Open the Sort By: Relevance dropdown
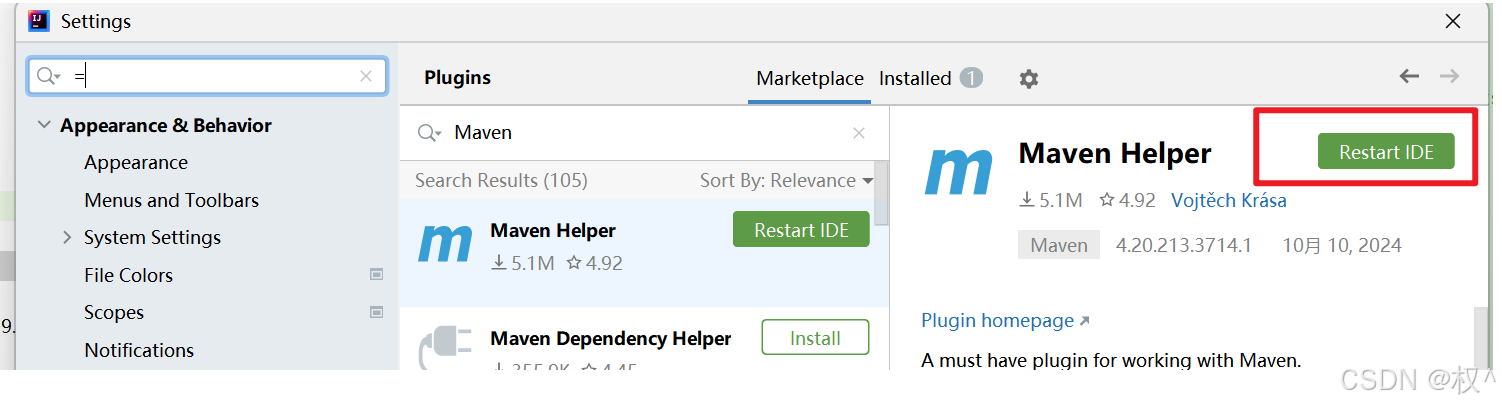This screenshot has width=1502, height=406. pyautogui.click(x=786, y=181)
